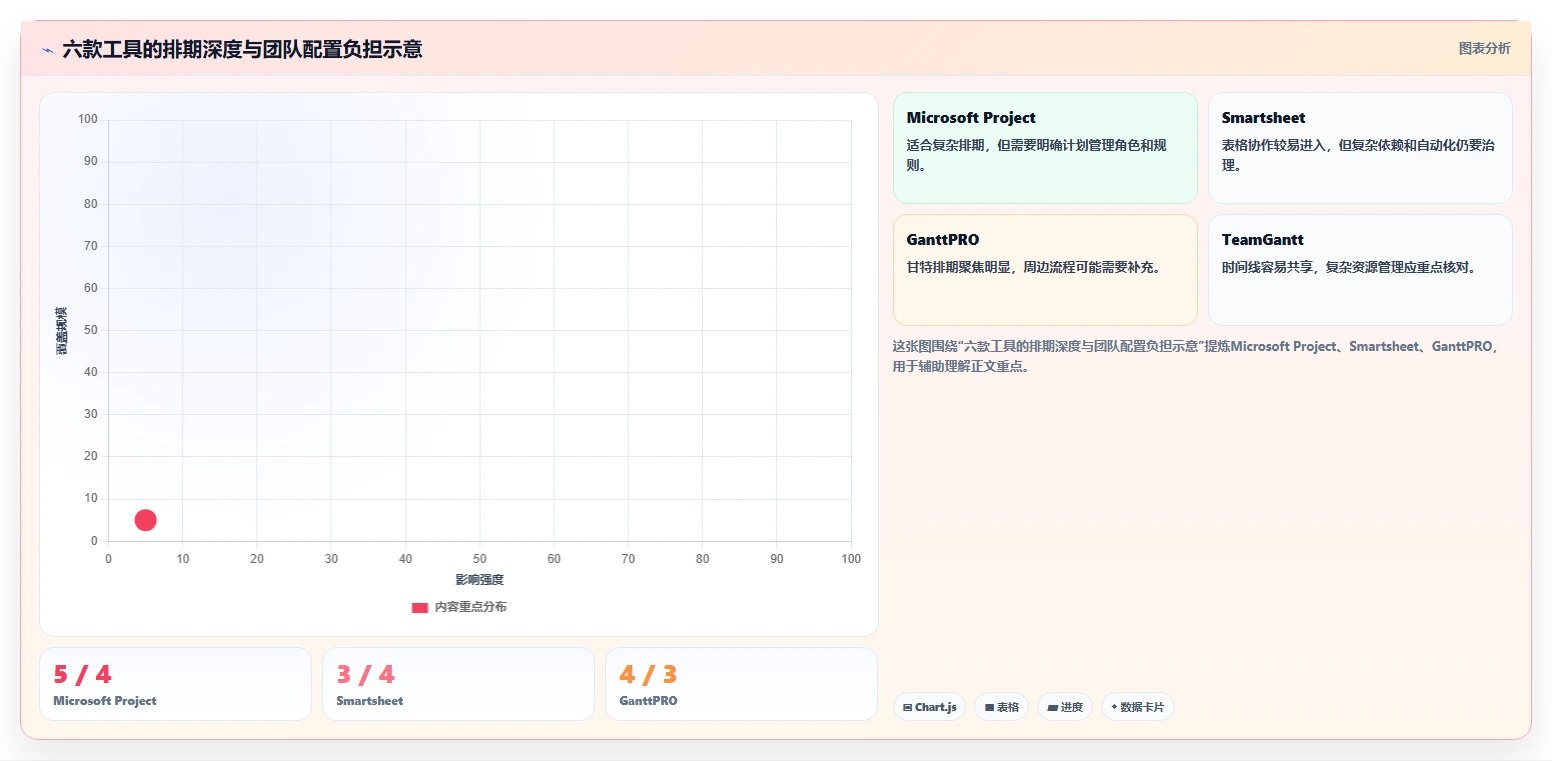
Task: Click the 表格 chip icon
Action: coord(989,707)
